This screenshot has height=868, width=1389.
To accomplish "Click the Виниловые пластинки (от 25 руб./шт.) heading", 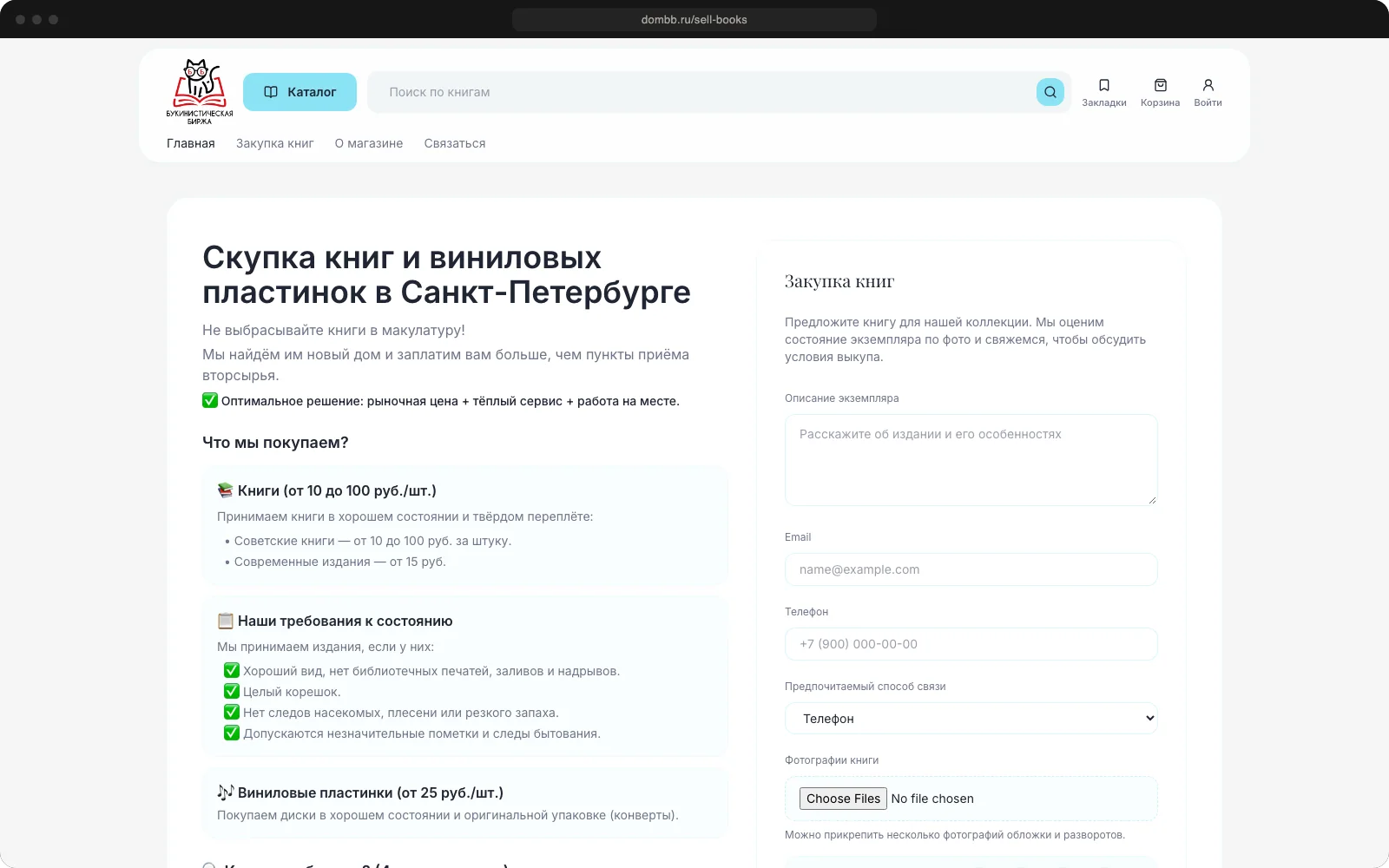I will pyautogui.click(x=371, y=792).
